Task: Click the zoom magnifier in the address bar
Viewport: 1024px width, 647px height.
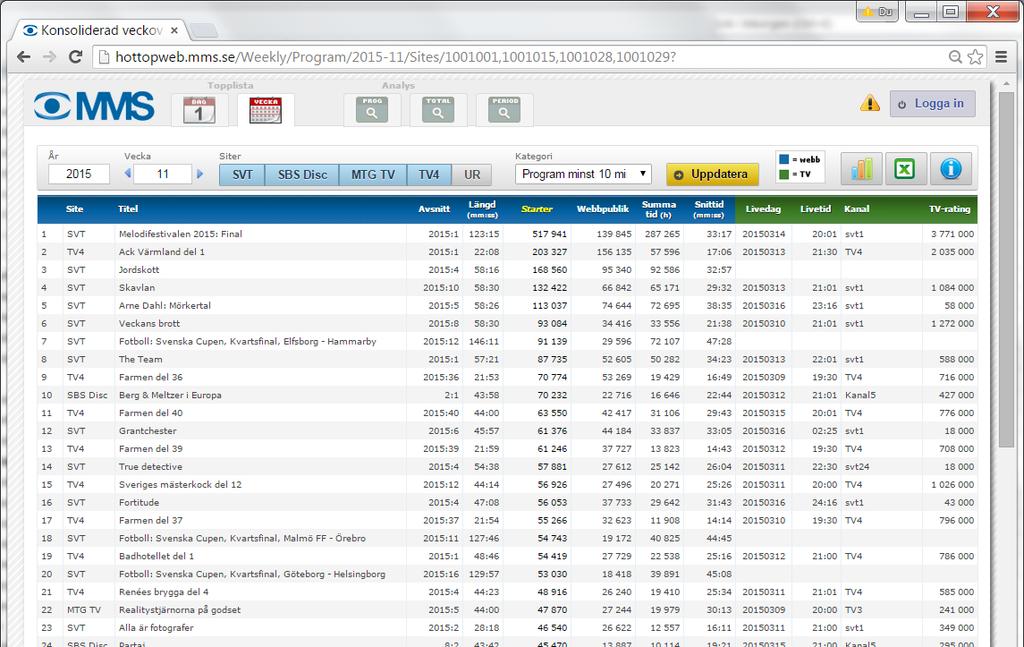Action: pos(955,57)
